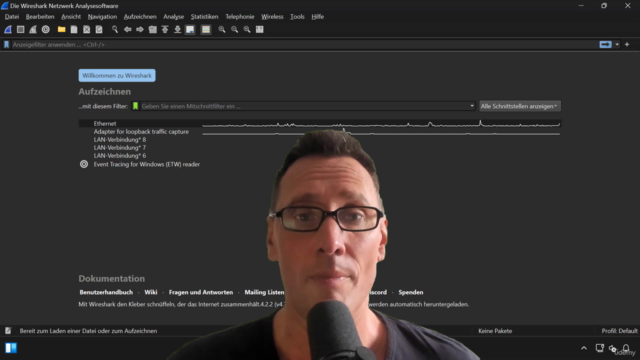Viewport: 640px width, 360px height.
Task: Click the expert info status bar icon
Action: pyautogui.click(x=8, y=331)
